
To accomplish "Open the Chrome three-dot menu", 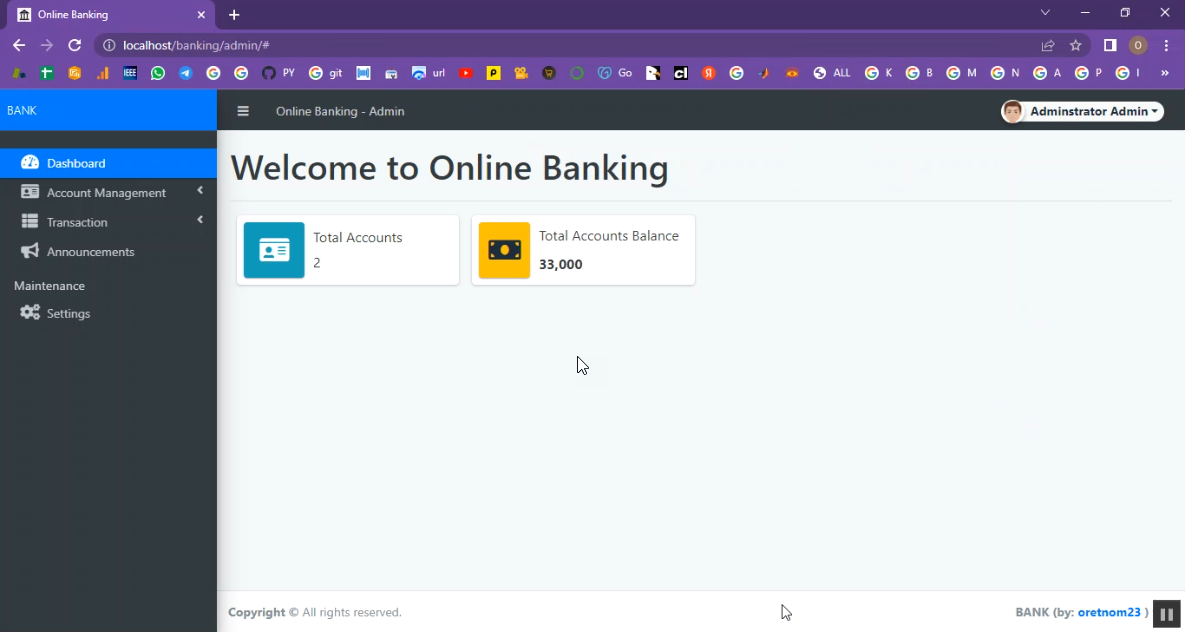I will [x=1166, y=45].
